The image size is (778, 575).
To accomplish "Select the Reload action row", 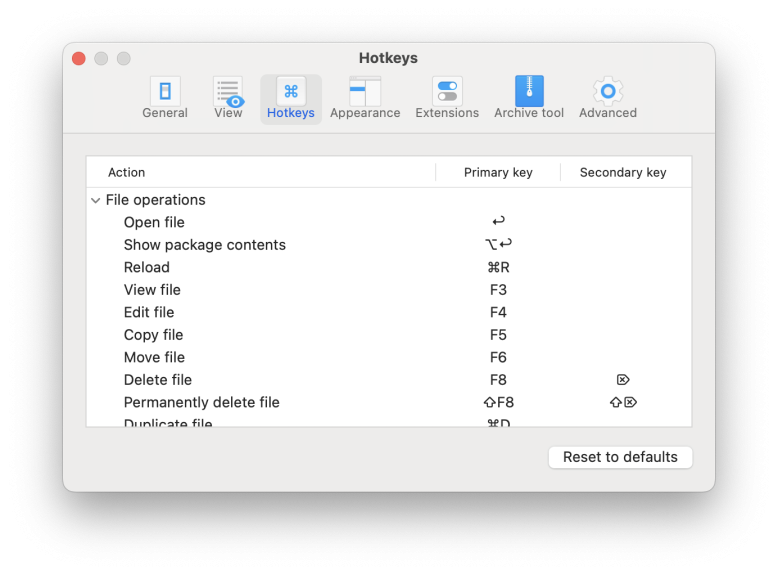I will point(389,267).
